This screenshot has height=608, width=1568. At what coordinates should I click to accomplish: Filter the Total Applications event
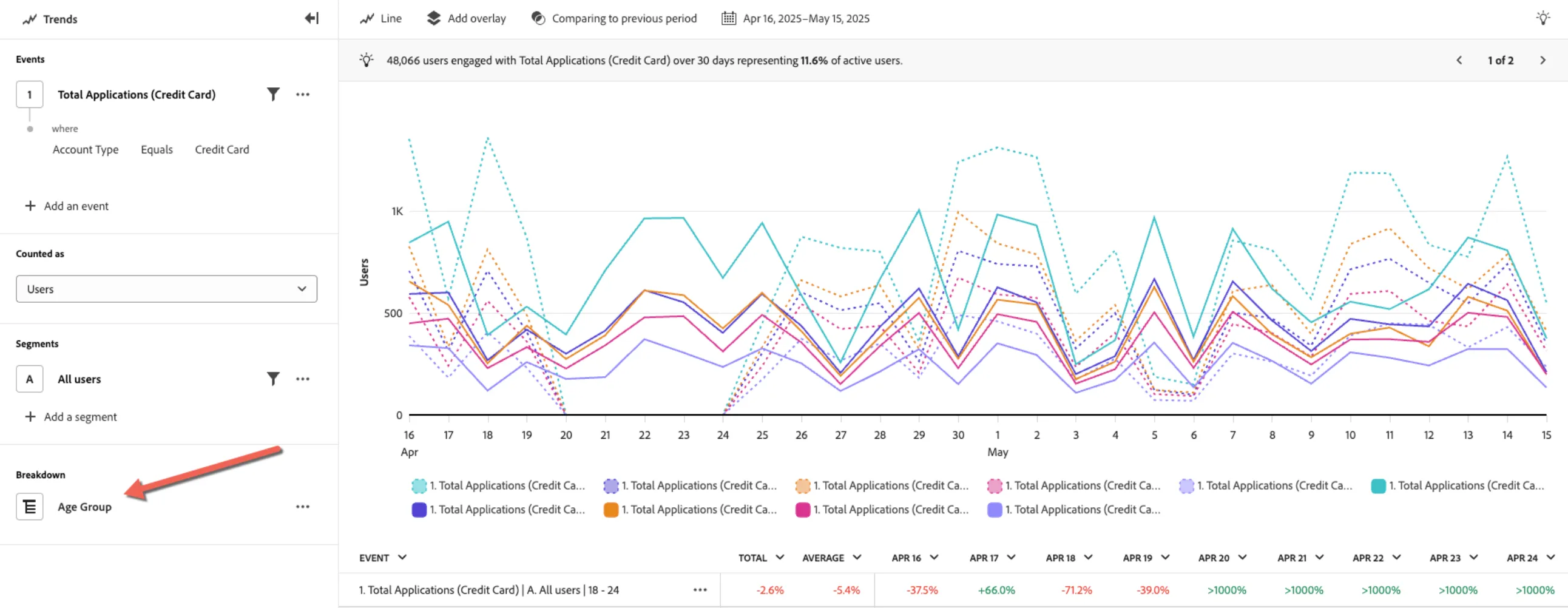coord(273,94)
